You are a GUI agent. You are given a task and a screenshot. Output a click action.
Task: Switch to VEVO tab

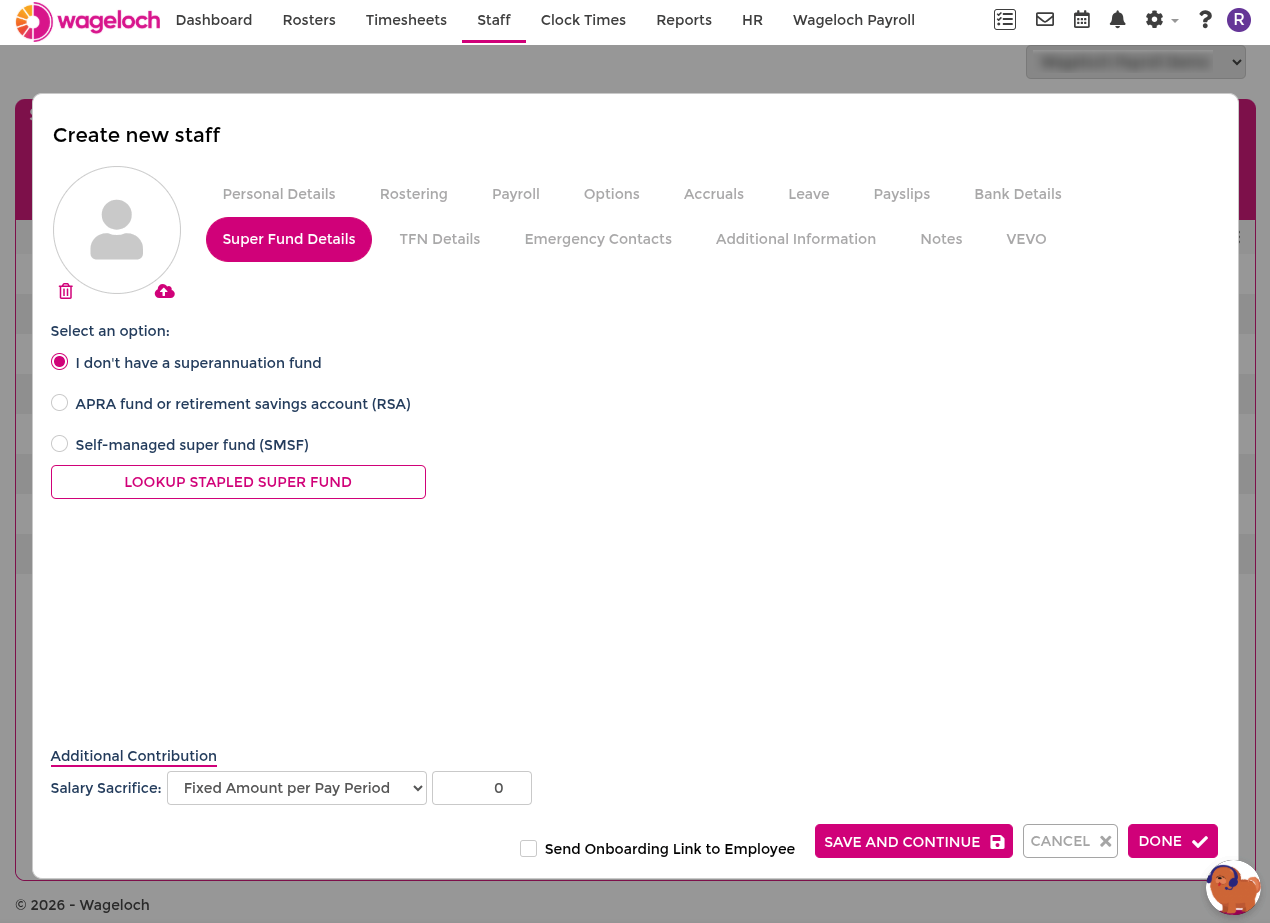click(x=1026, y=239)
